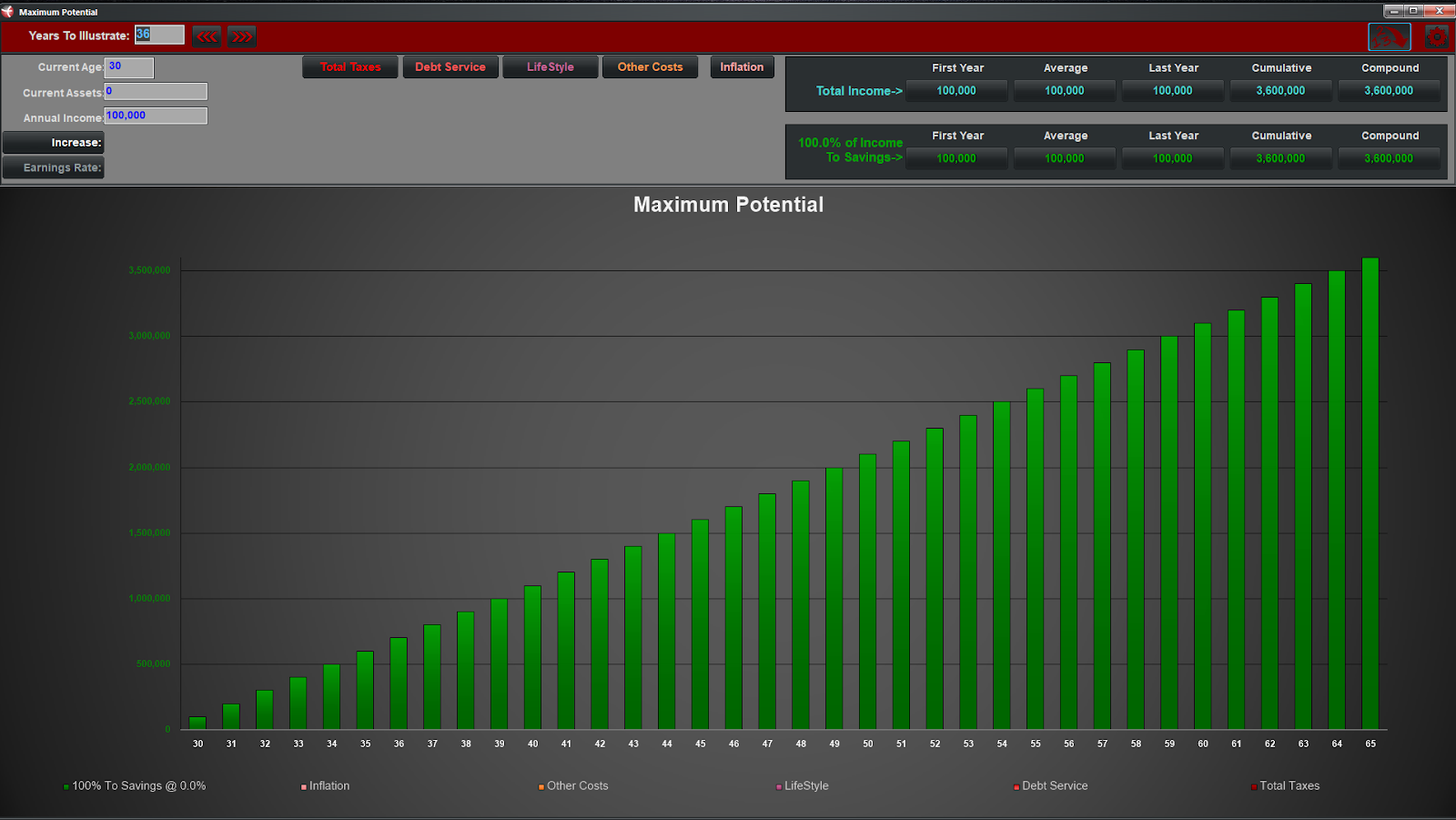Toggle the Debt Service button
1456x820 pixels.
click(450, 67)
